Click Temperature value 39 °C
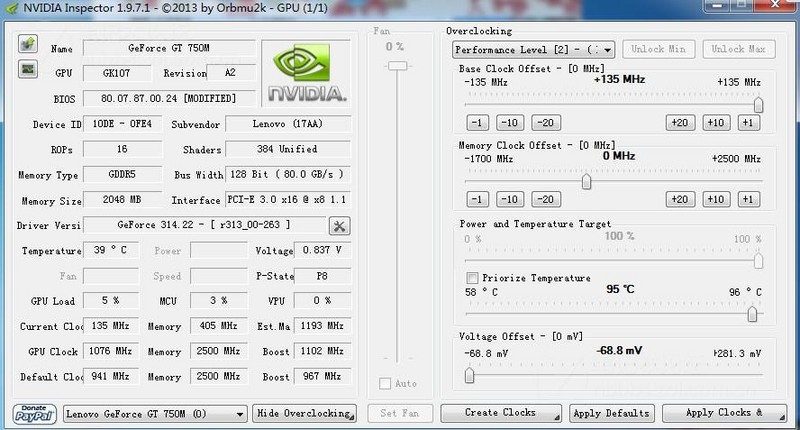 pos(111,250)
